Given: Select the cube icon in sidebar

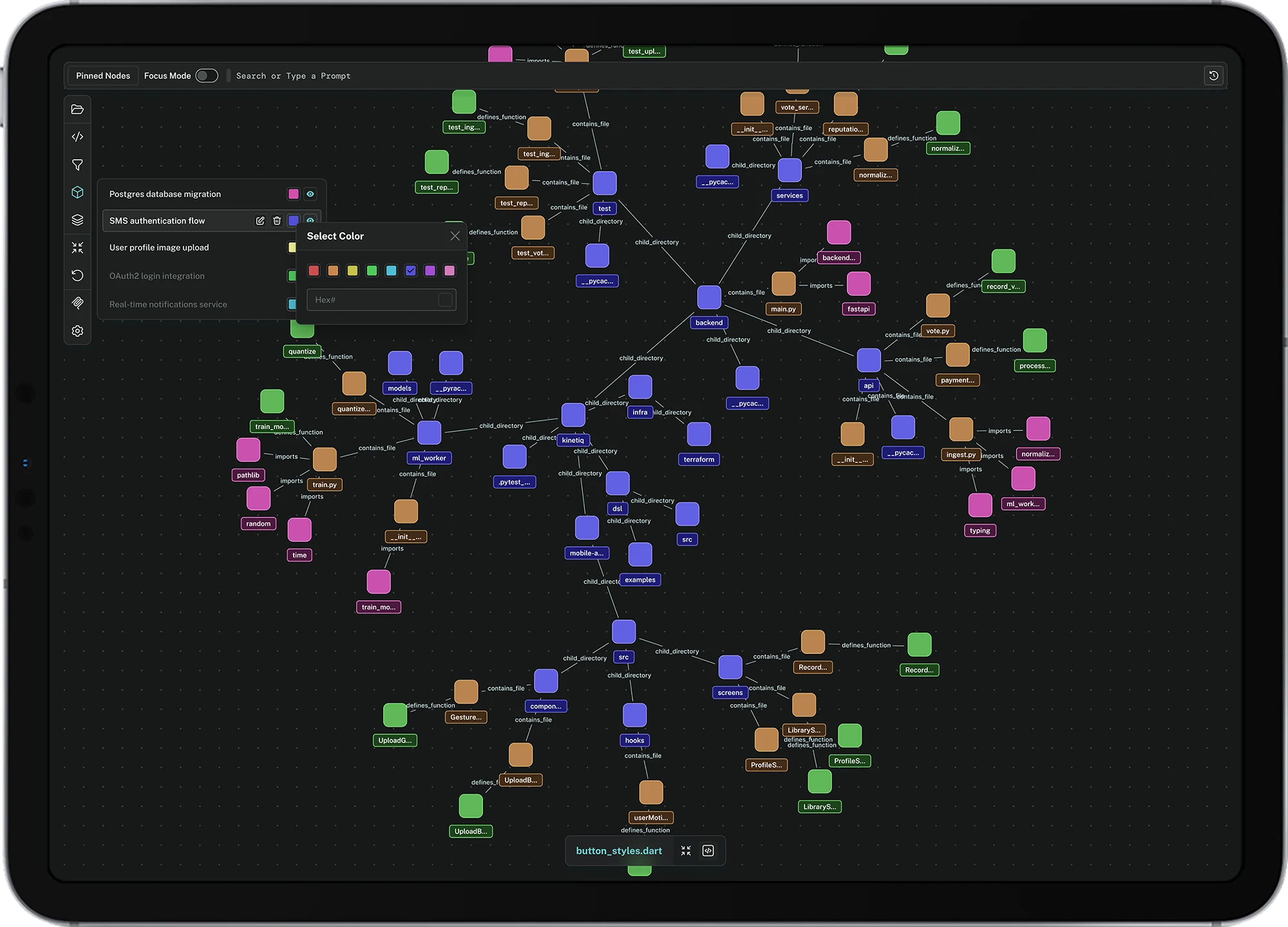Looking at the screenshot, I should (x=77, y=192).
